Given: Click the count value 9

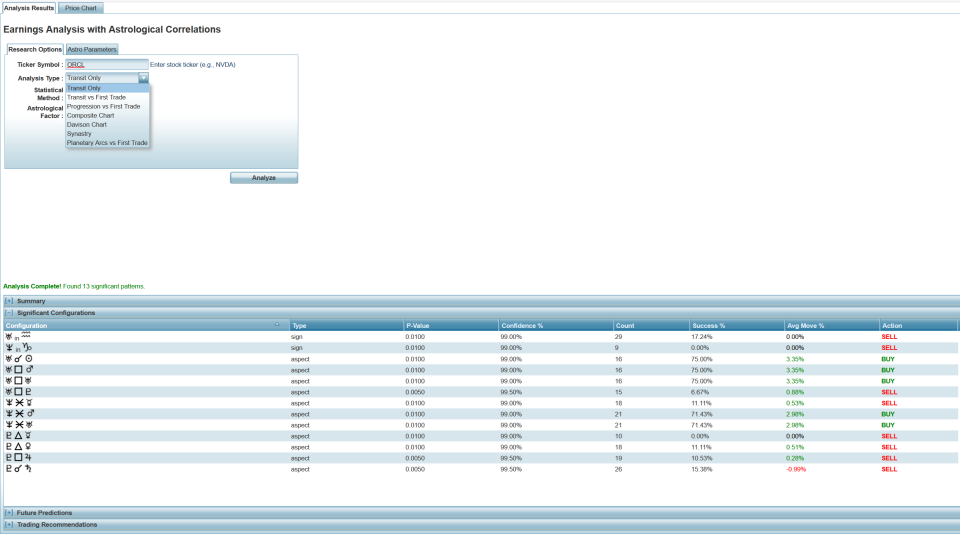Looking at the screenshot, I should click(x=617, y=348).
